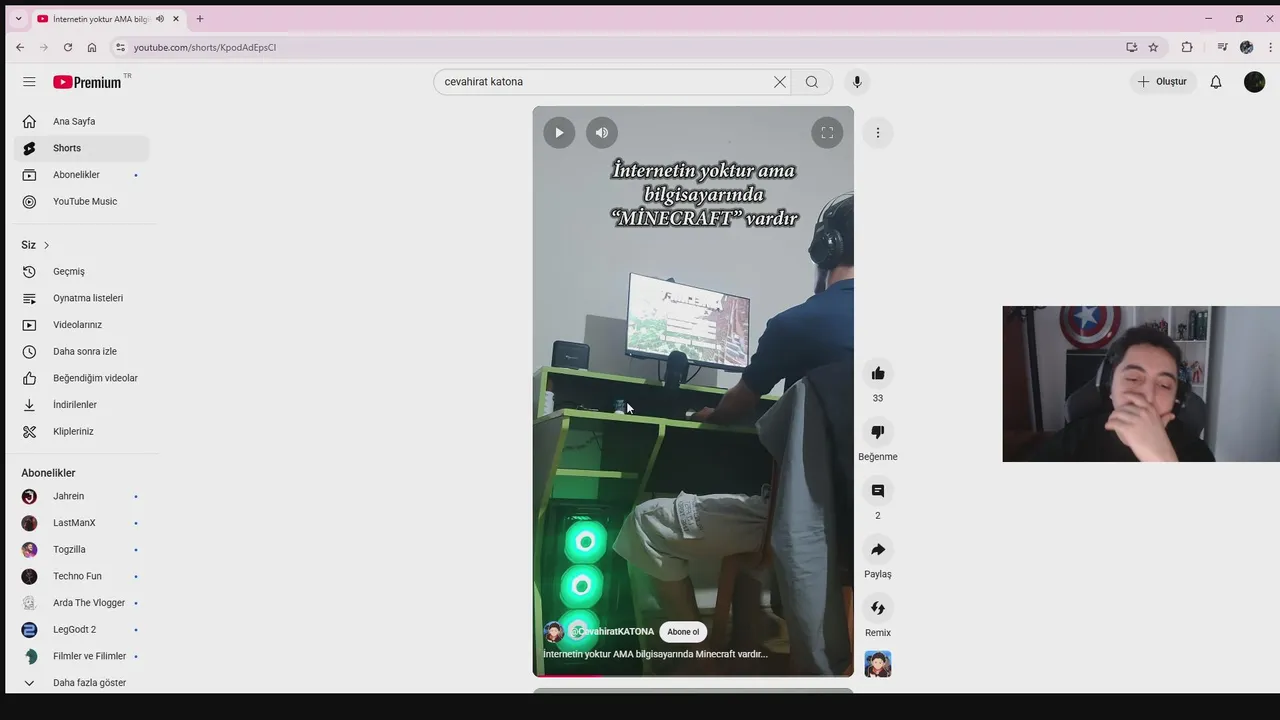Open Videolarınız page

tap(82, 325)
